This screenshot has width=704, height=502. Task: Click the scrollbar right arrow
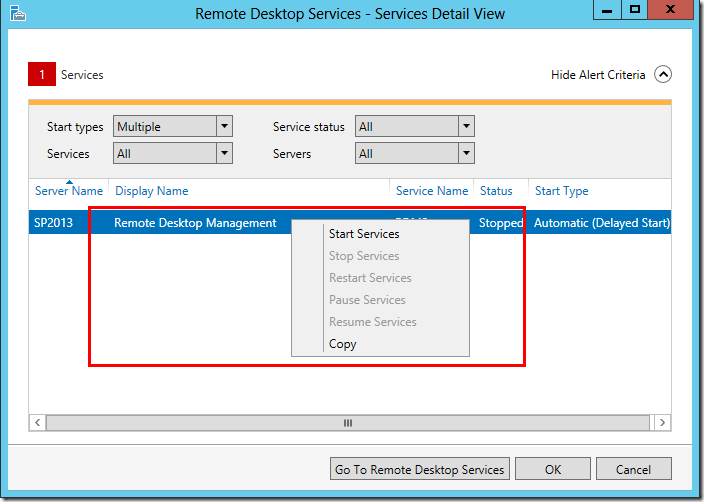pyautogui.click(x=664, y=423)
